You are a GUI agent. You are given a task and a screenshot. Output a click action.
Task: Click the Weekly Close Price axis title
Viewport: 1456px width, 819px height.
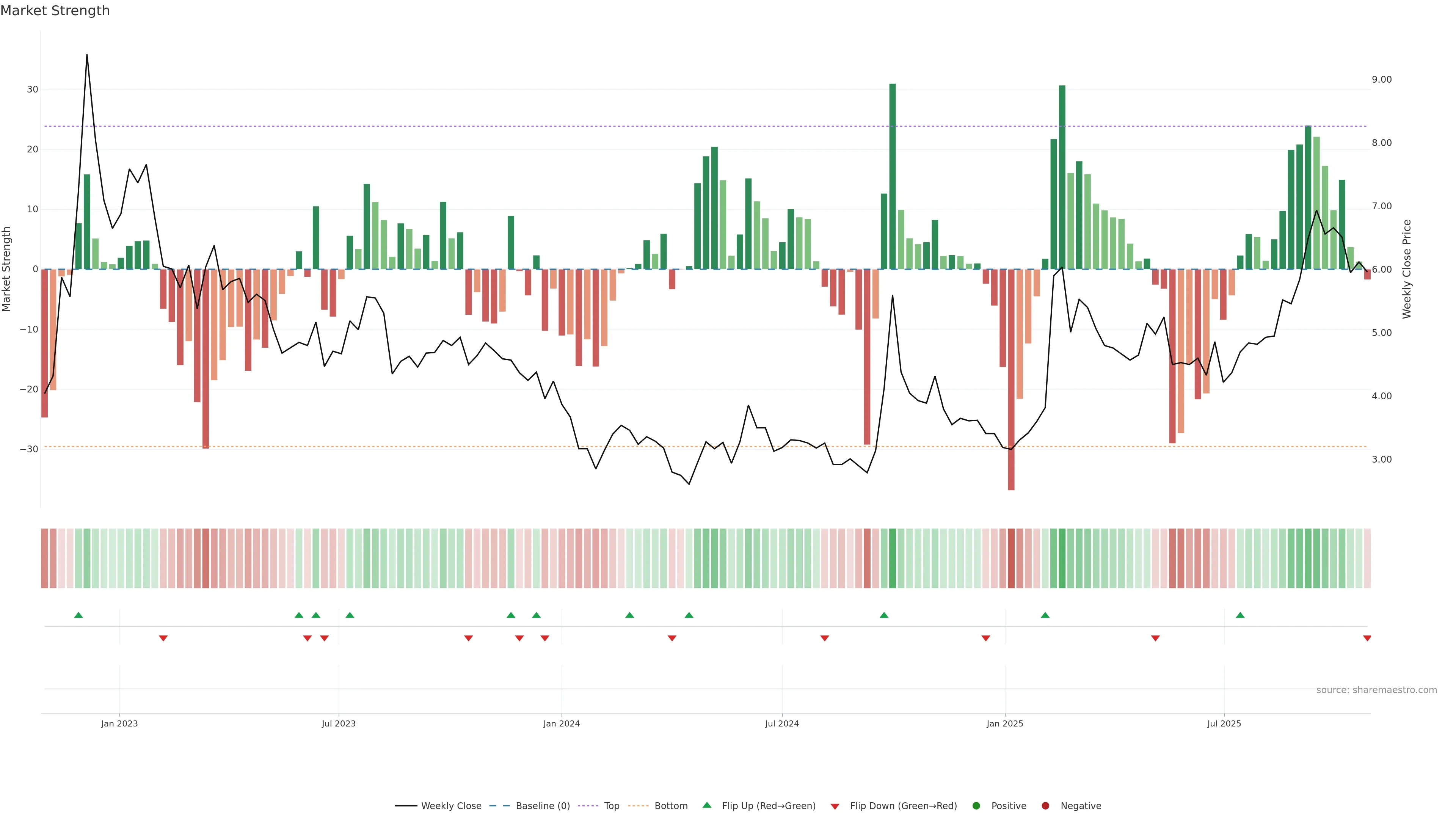[x=1407, y=269]
